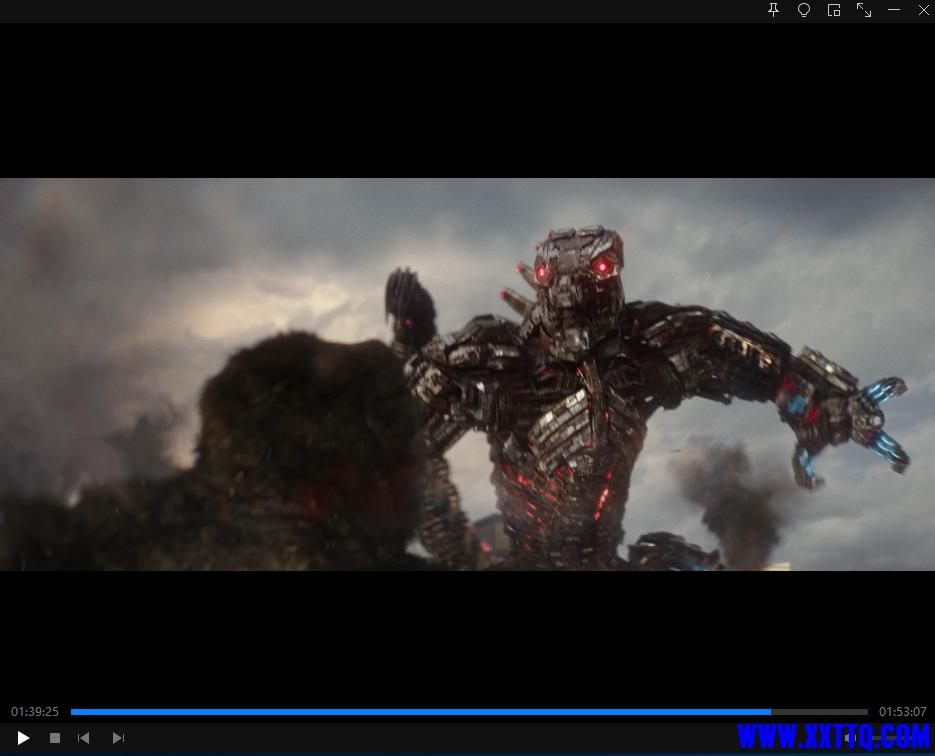The height and width of the screenshot is (756, 935).
Task: Click the video frame showing the robot
Action: (468, 374)
